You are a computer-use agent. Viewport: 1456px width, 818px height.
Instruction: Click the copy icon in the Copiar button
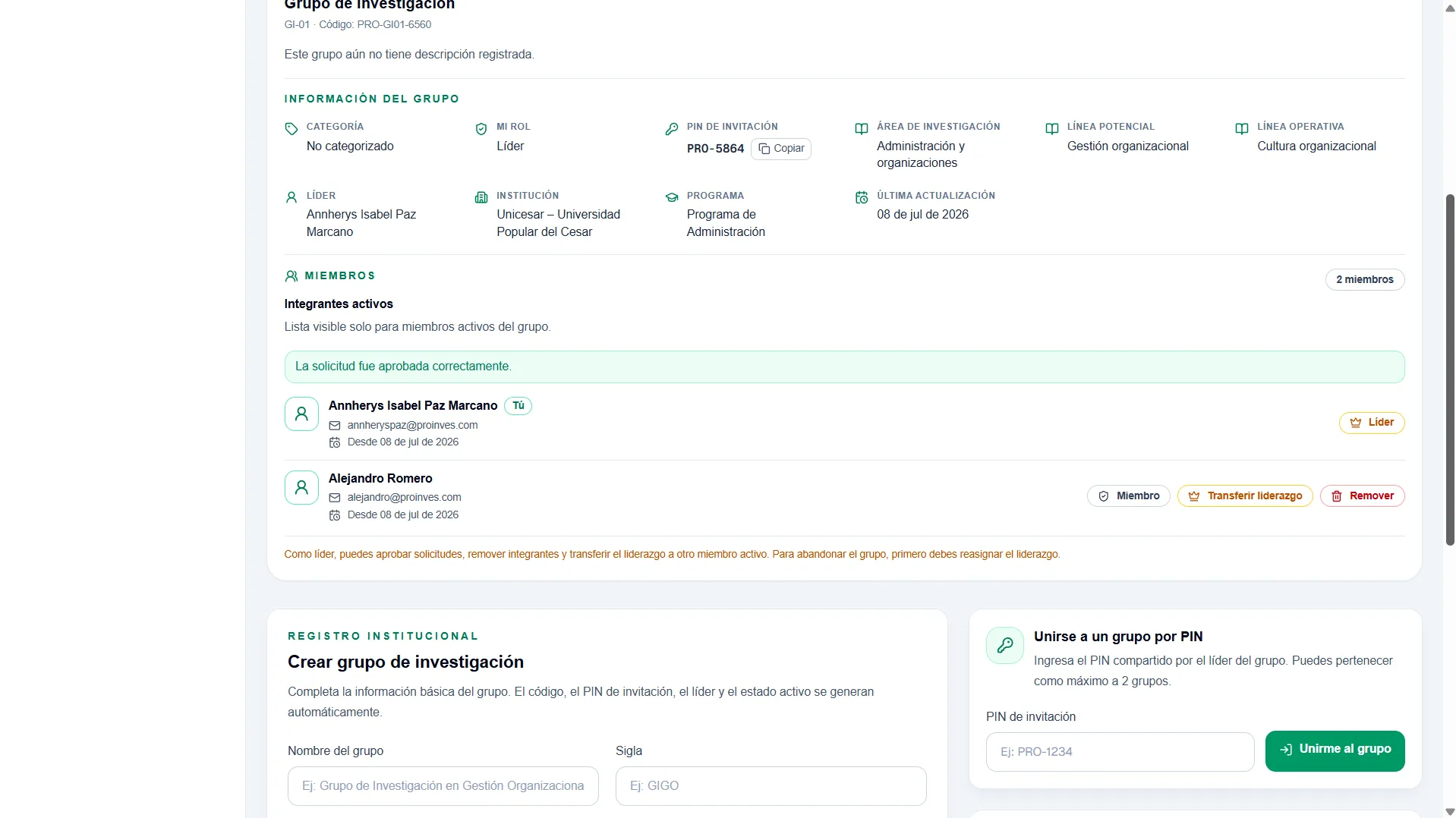(x=764, y=149)
